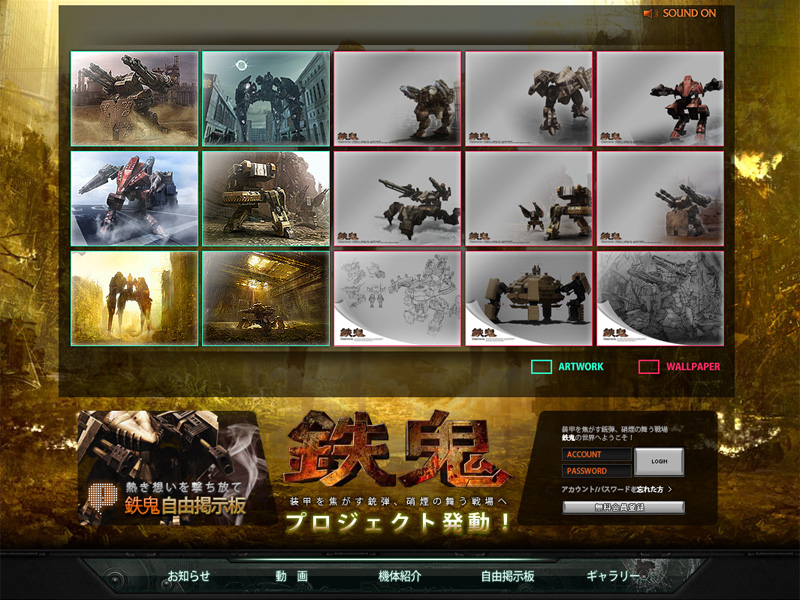Open the 動画 navigation item
Image resolution: width=800 pixels, height=600 pixels.
tap(292, 576)
